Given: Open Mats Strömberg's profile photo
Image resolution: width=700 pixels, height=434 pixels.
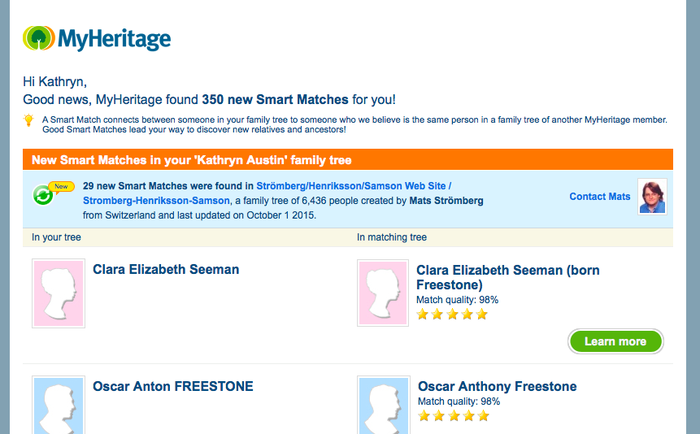Looking at the screenshot, I should (652, 197).
